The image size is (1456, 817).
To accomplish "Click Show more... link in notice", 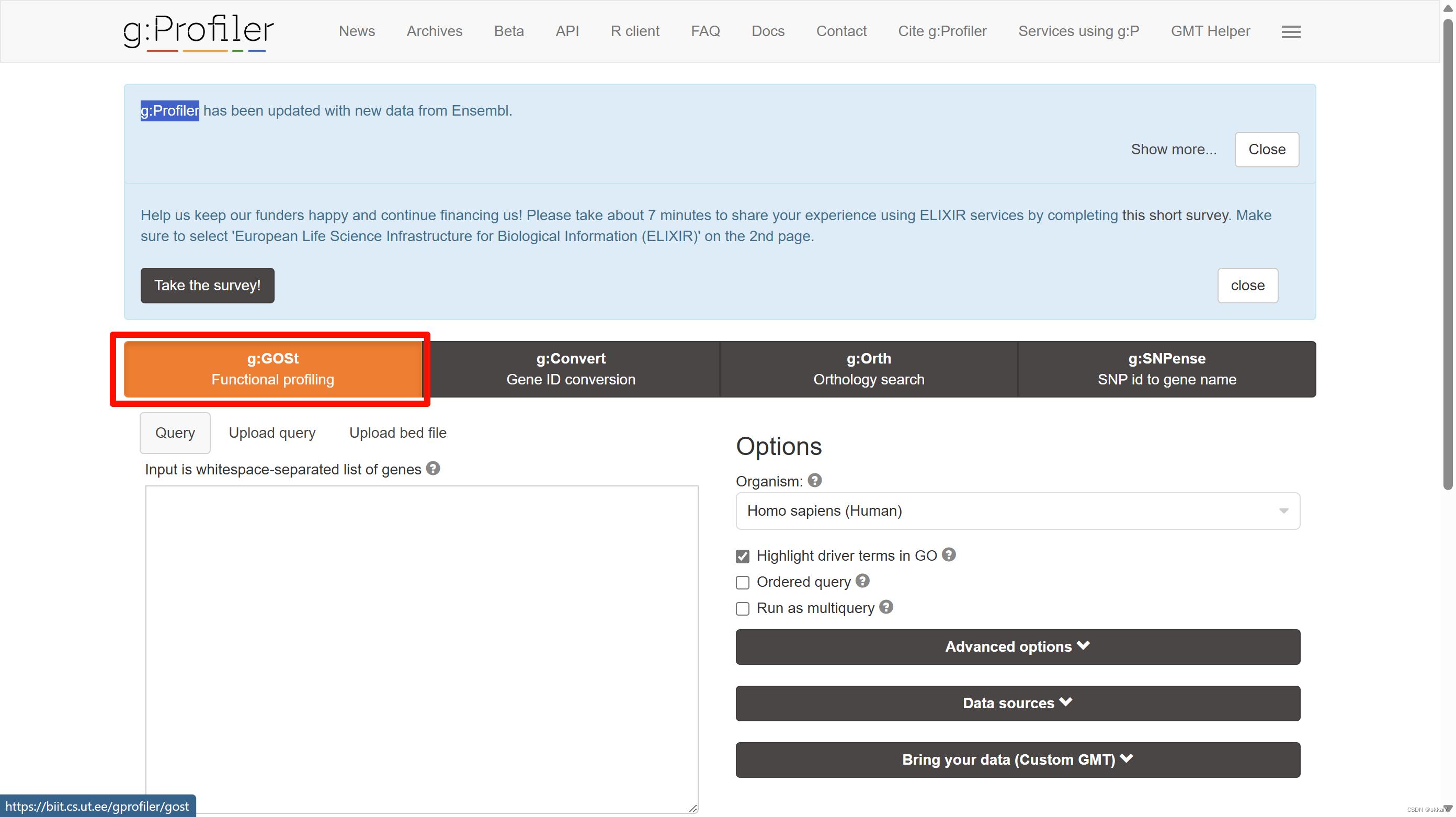I will click(1174, 149).
